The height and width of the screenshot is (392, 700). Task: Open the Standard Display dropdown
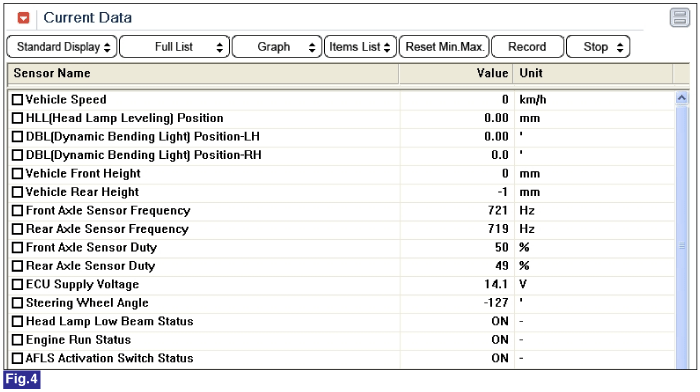point(62,47)
